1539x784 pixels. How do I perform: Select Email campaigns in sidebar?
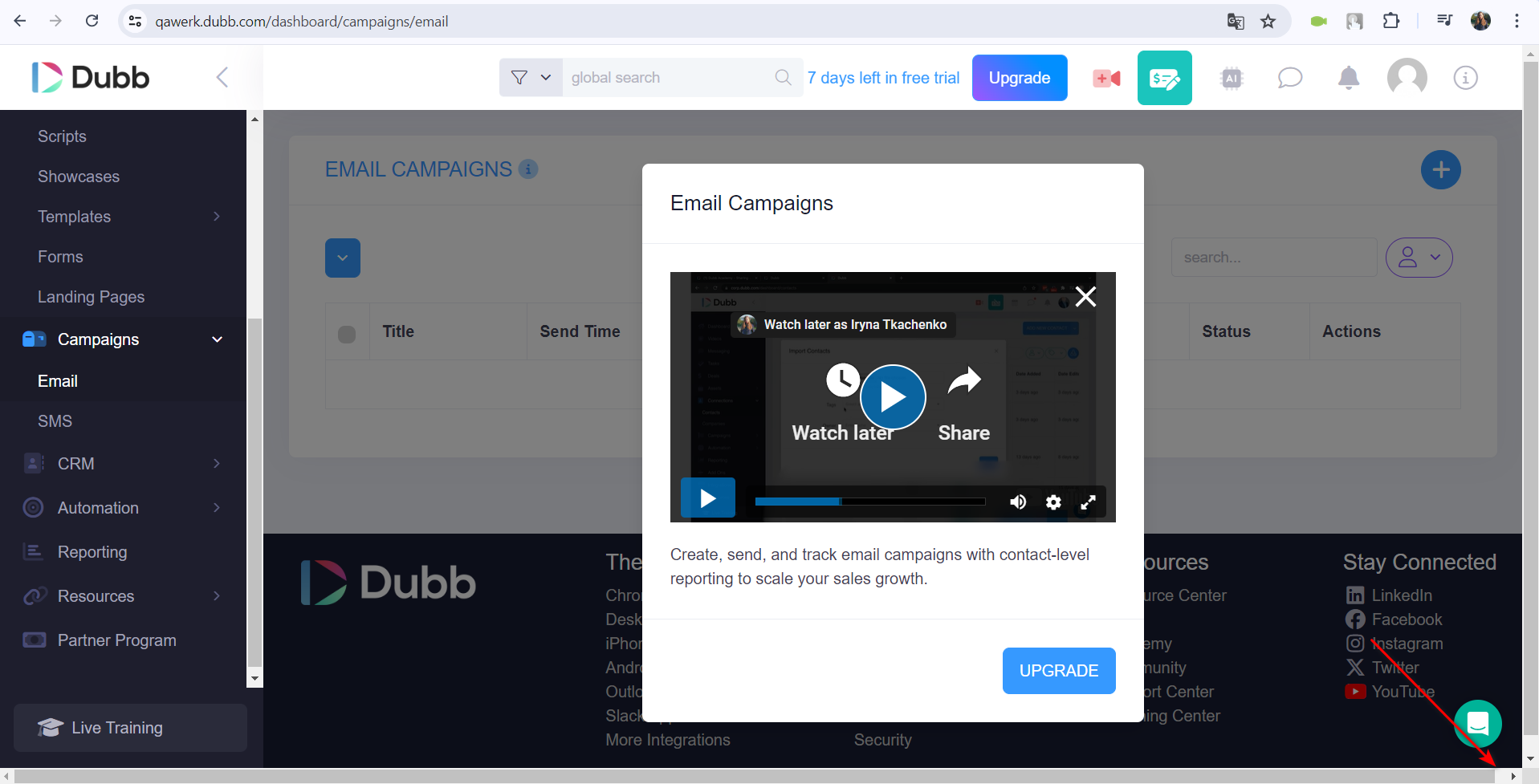tap(58, 381)
